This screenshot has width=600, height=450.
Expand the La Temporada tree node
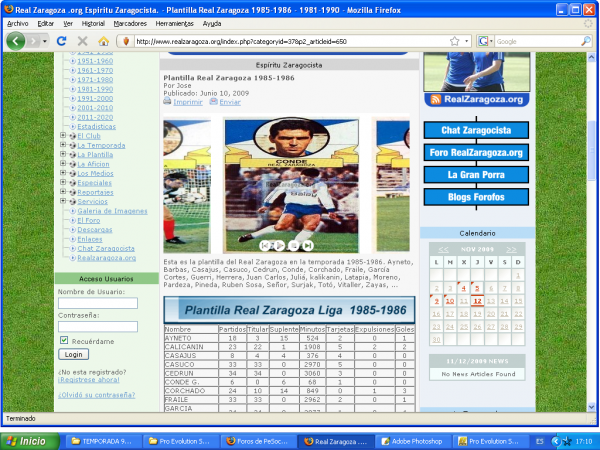point(63,145)
